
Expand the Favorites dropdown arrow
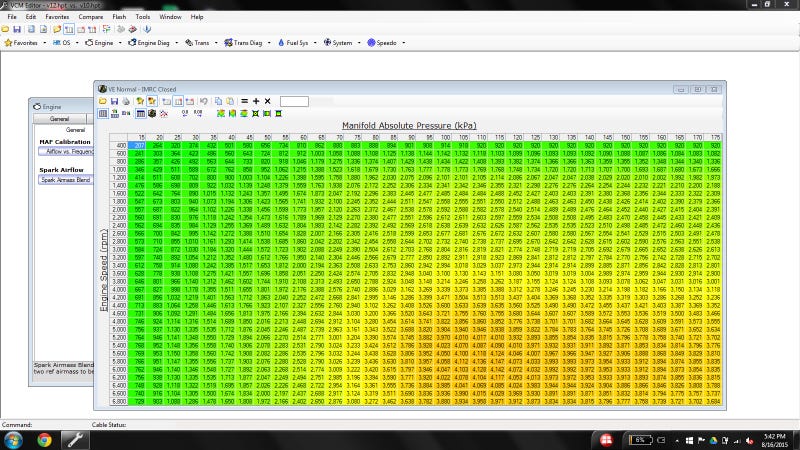(44, 43)
